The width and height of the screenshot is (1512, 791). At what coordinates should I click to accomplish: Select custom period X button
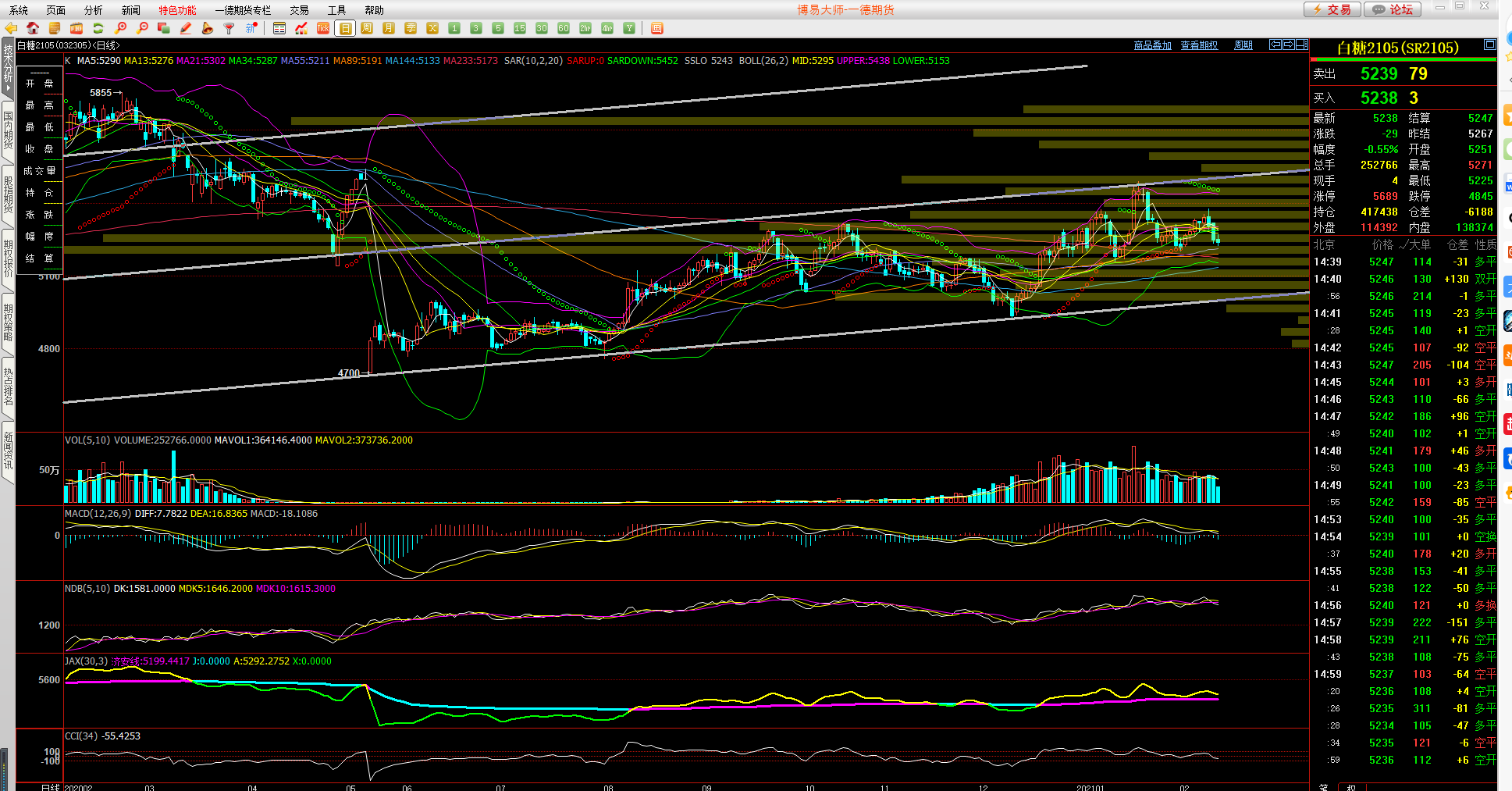432,28
